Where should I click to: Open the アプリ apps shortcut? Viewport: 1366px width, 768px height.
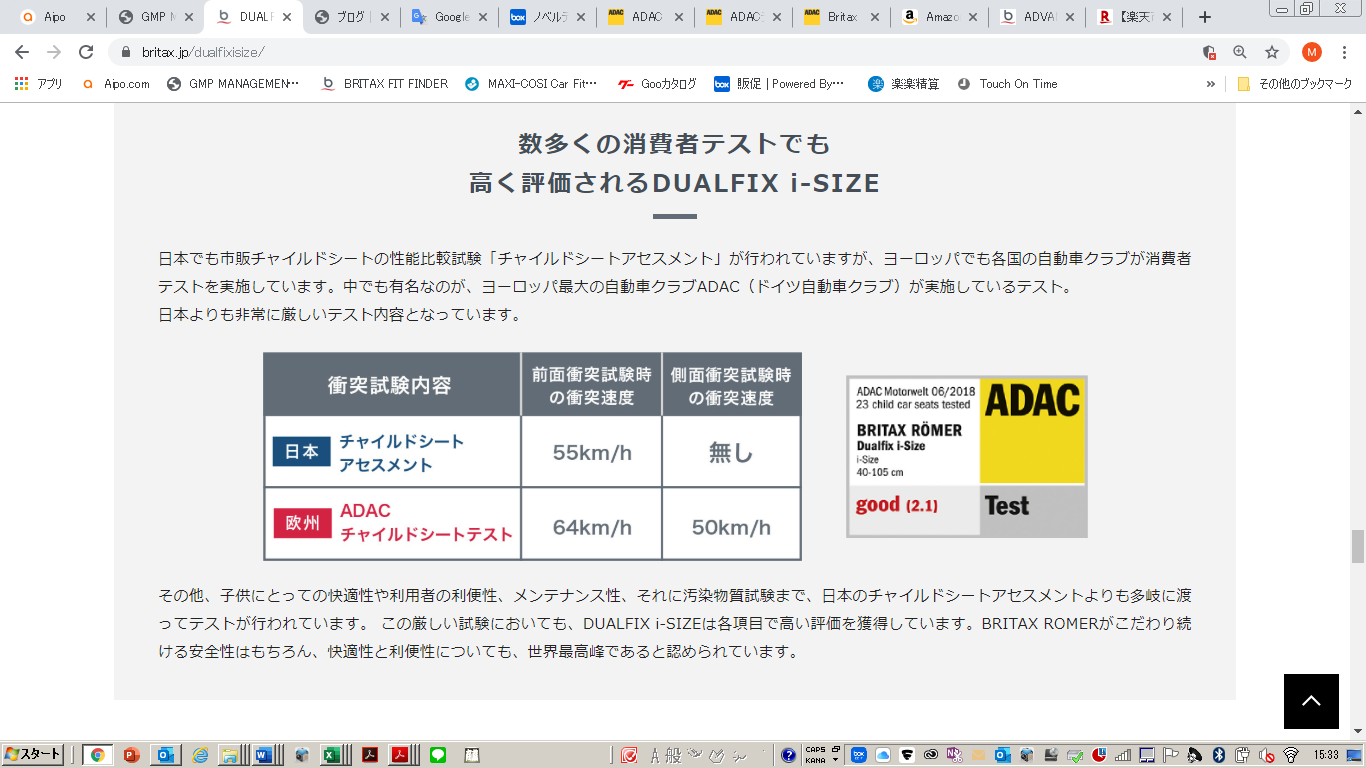click(x=39, y=84)
